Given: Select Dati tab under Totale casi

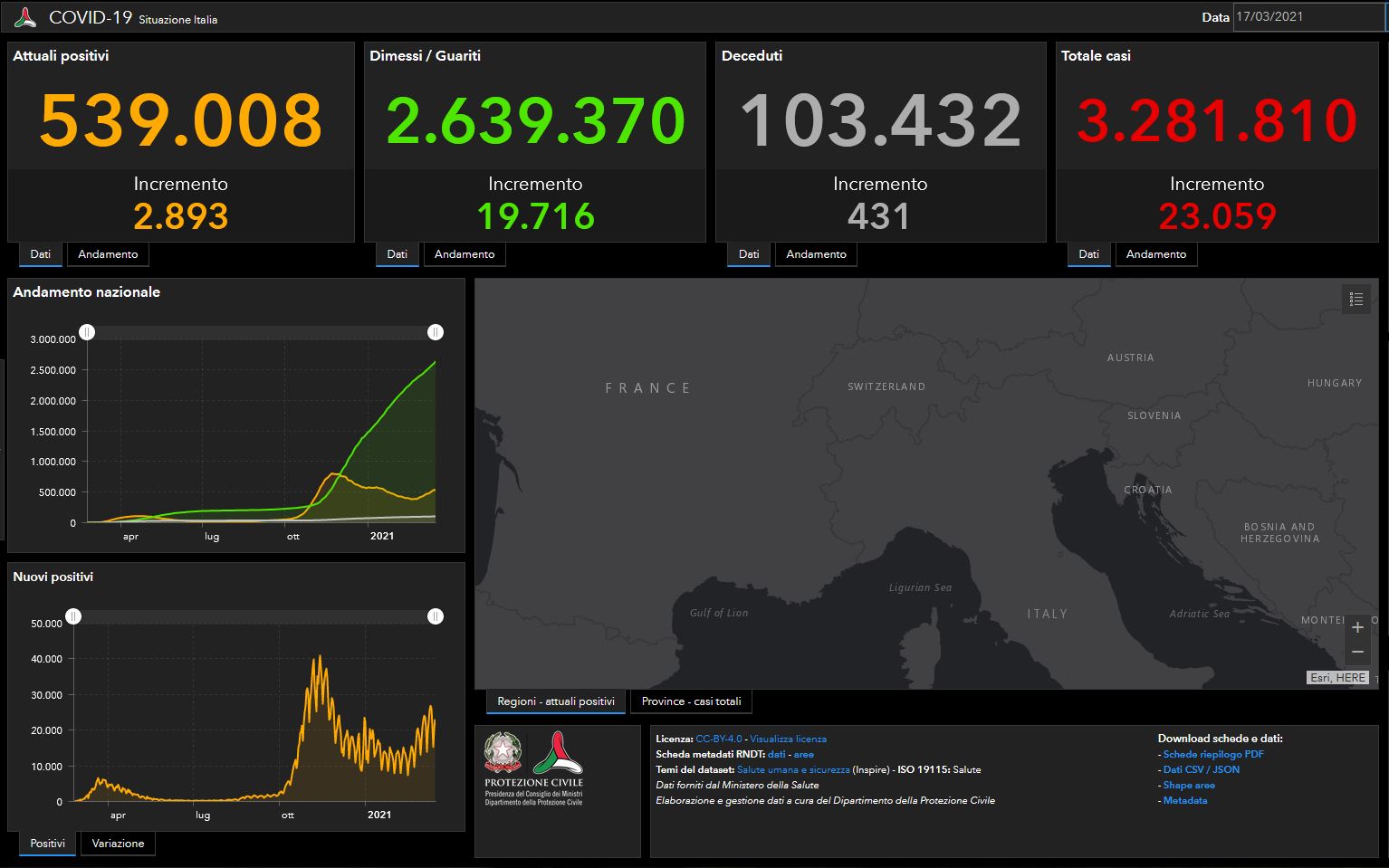Looking at the screenshot, I should pyautogui.click(x=1089, y=254).
